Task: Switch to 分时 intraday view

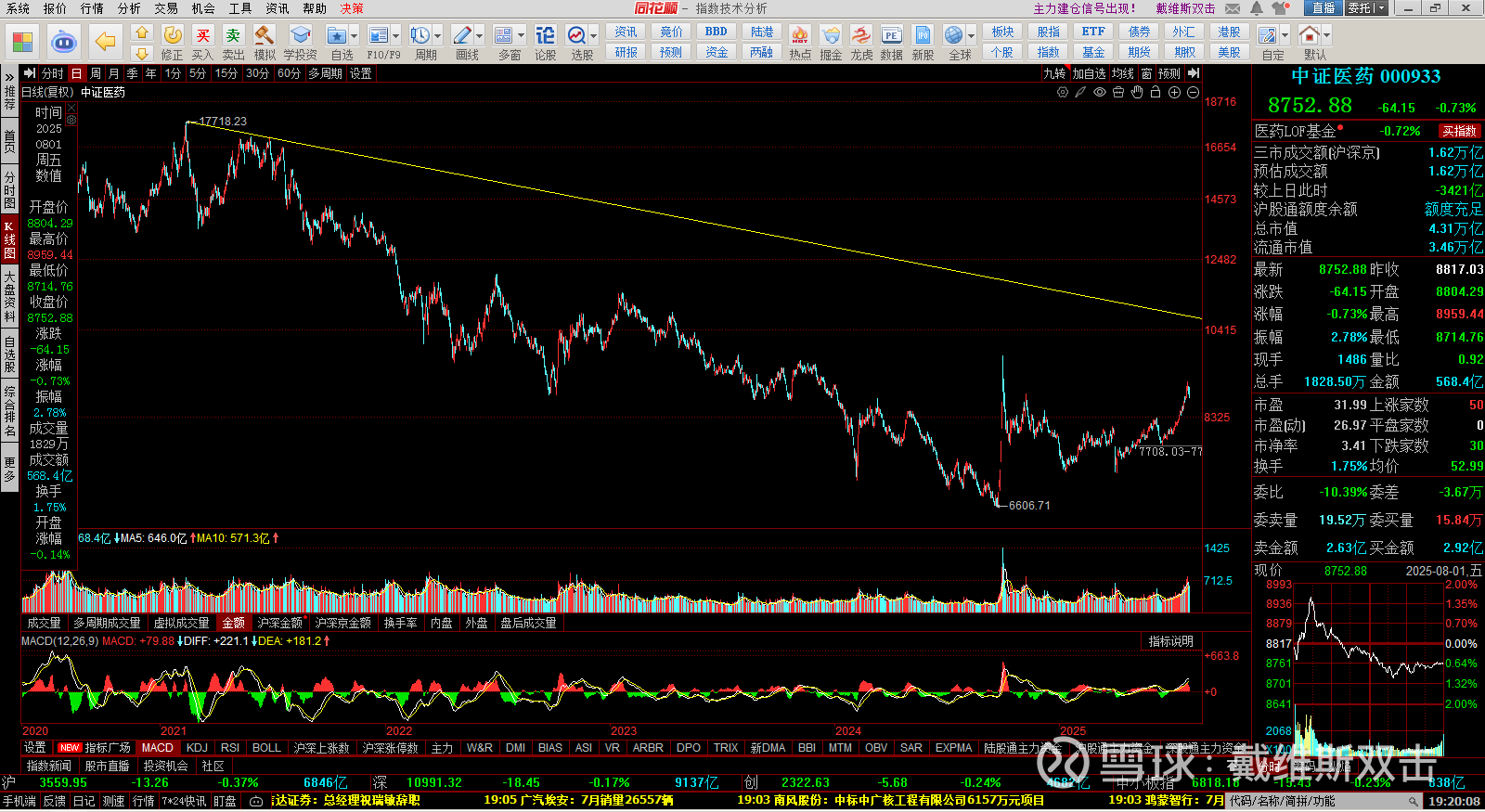Action: (52, 73)
